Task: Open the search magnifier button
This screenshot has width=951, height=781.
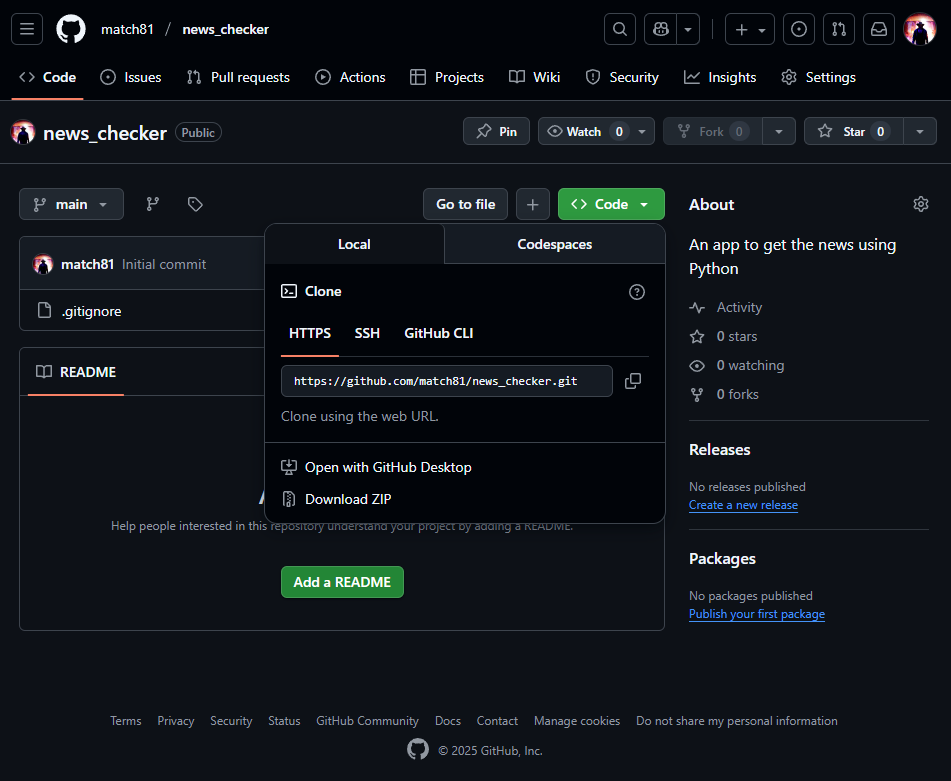Action: point(620,29)
